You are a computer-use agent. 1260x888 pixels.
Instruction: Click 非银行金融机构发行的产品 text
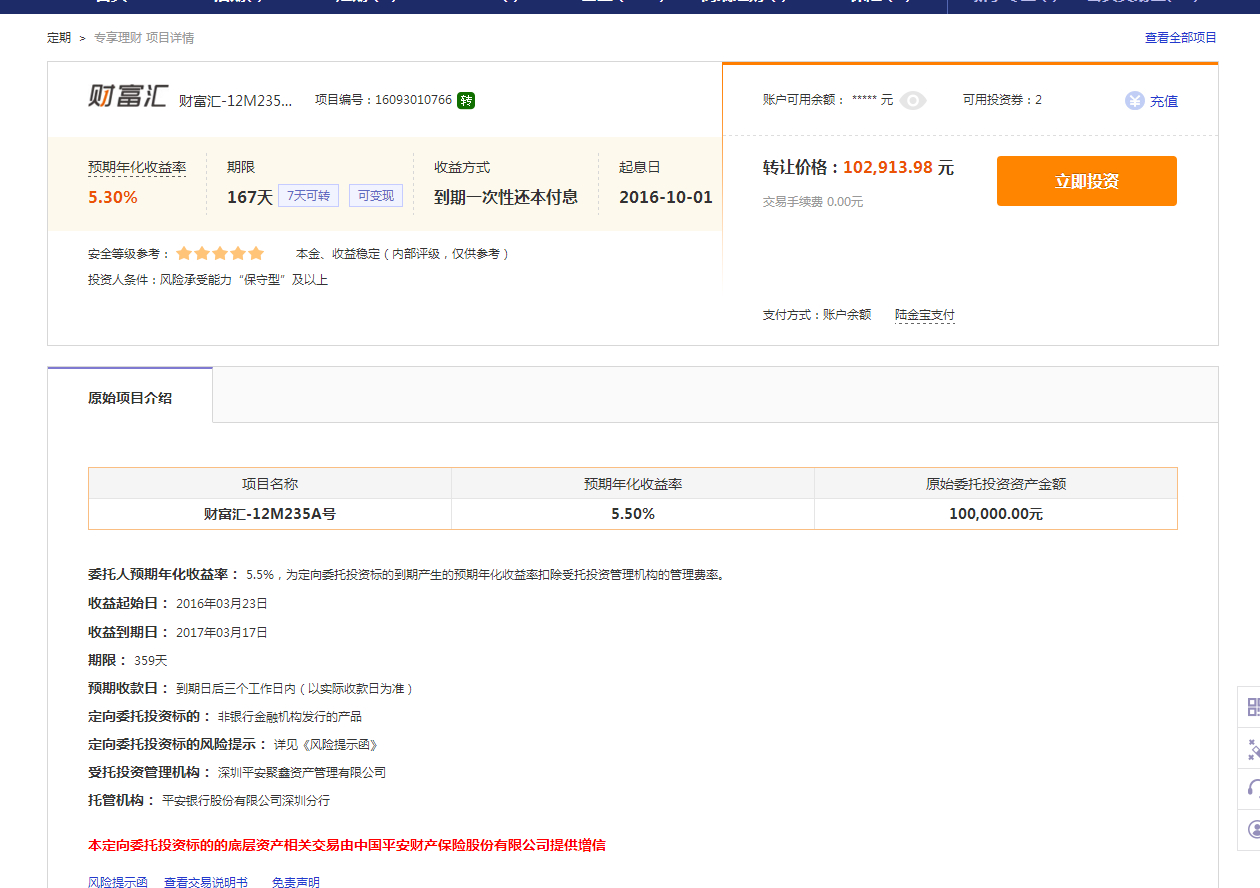click(290, 717)
